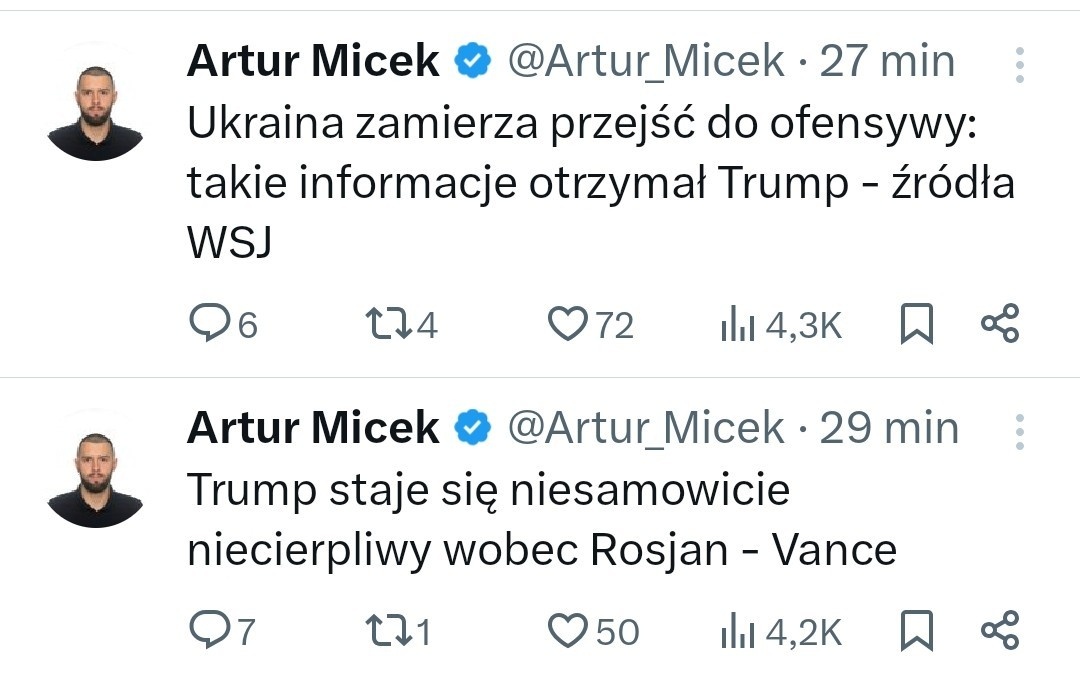Click the Artur Micek name on second tweet

pos(313,428)
